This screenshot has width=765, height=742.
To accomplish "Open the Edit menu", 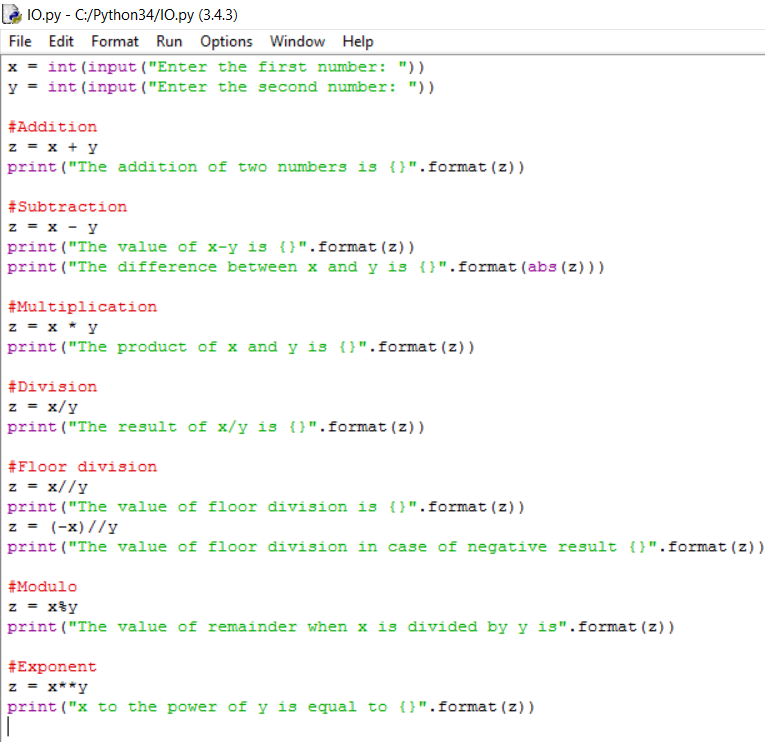I will (61, 41).
